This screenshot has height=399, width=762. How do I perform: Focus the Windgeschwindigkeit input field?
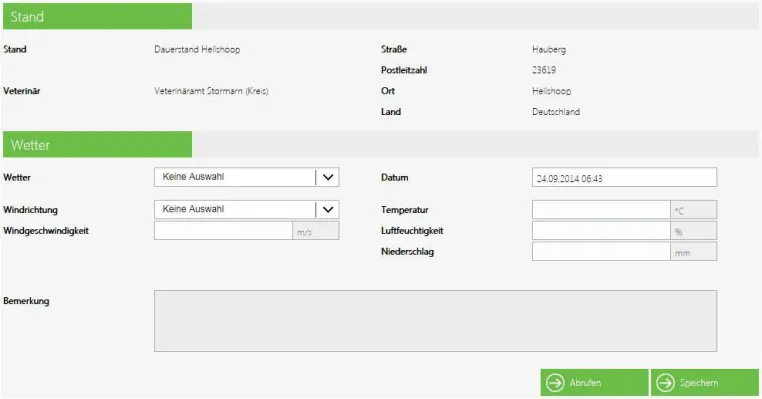223,231
